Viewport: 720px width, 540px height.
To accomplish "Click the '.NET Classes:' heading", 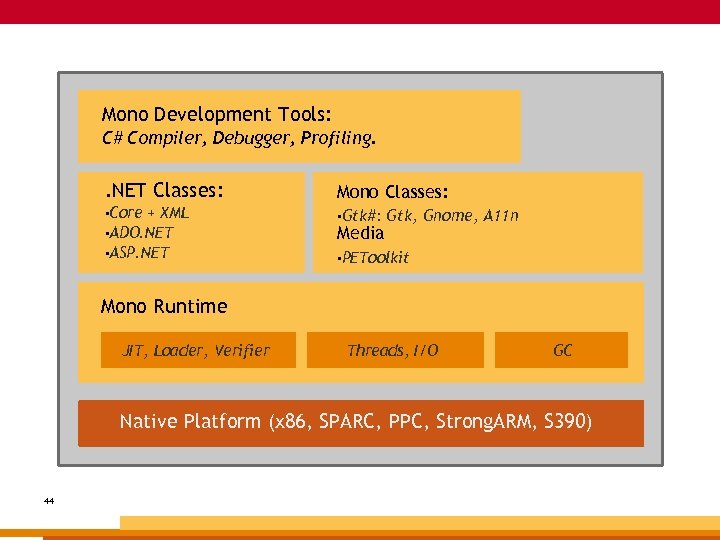I will [164, 190].
